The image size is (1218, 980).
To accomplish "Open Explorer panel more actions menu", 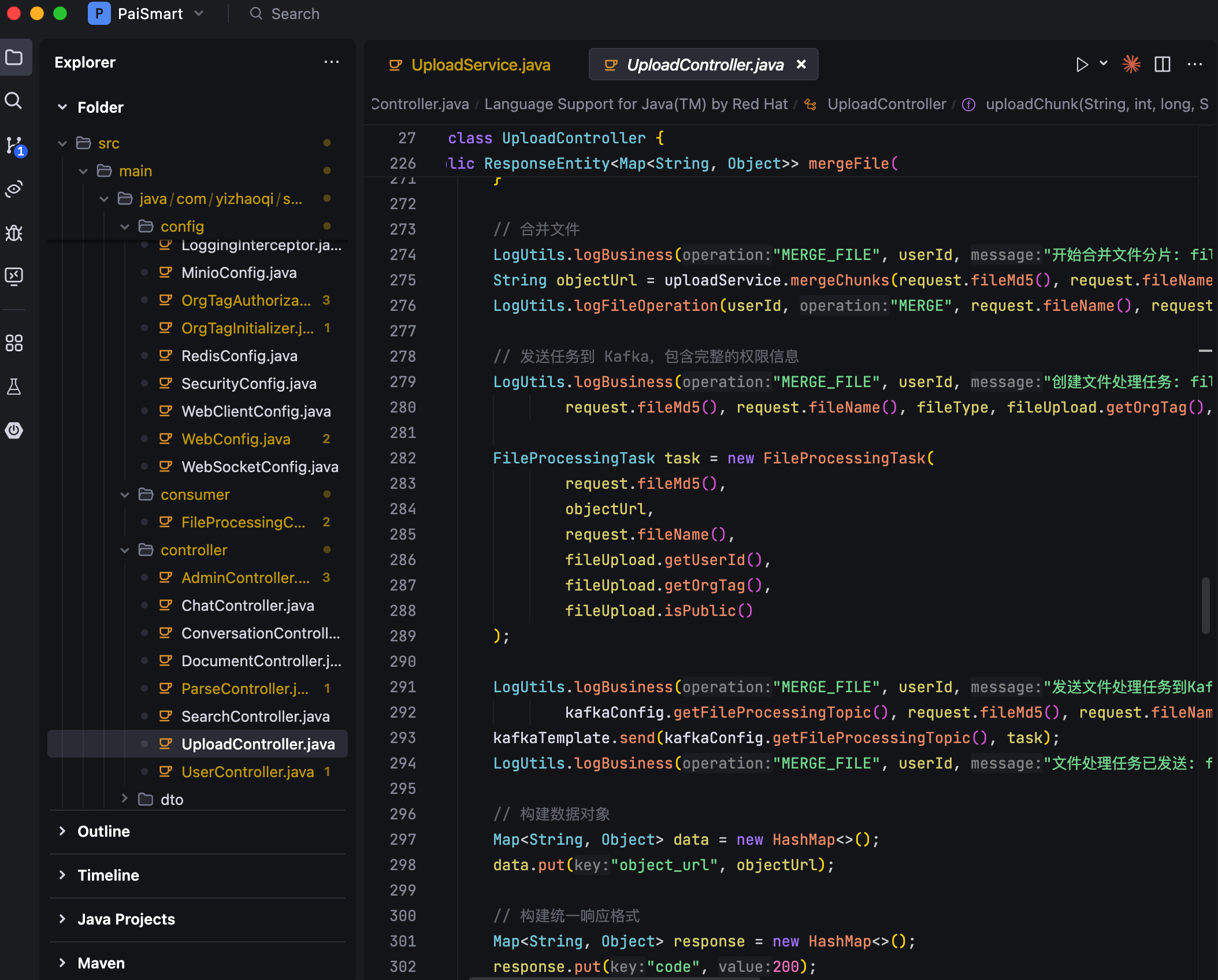I will coord(331,62).
